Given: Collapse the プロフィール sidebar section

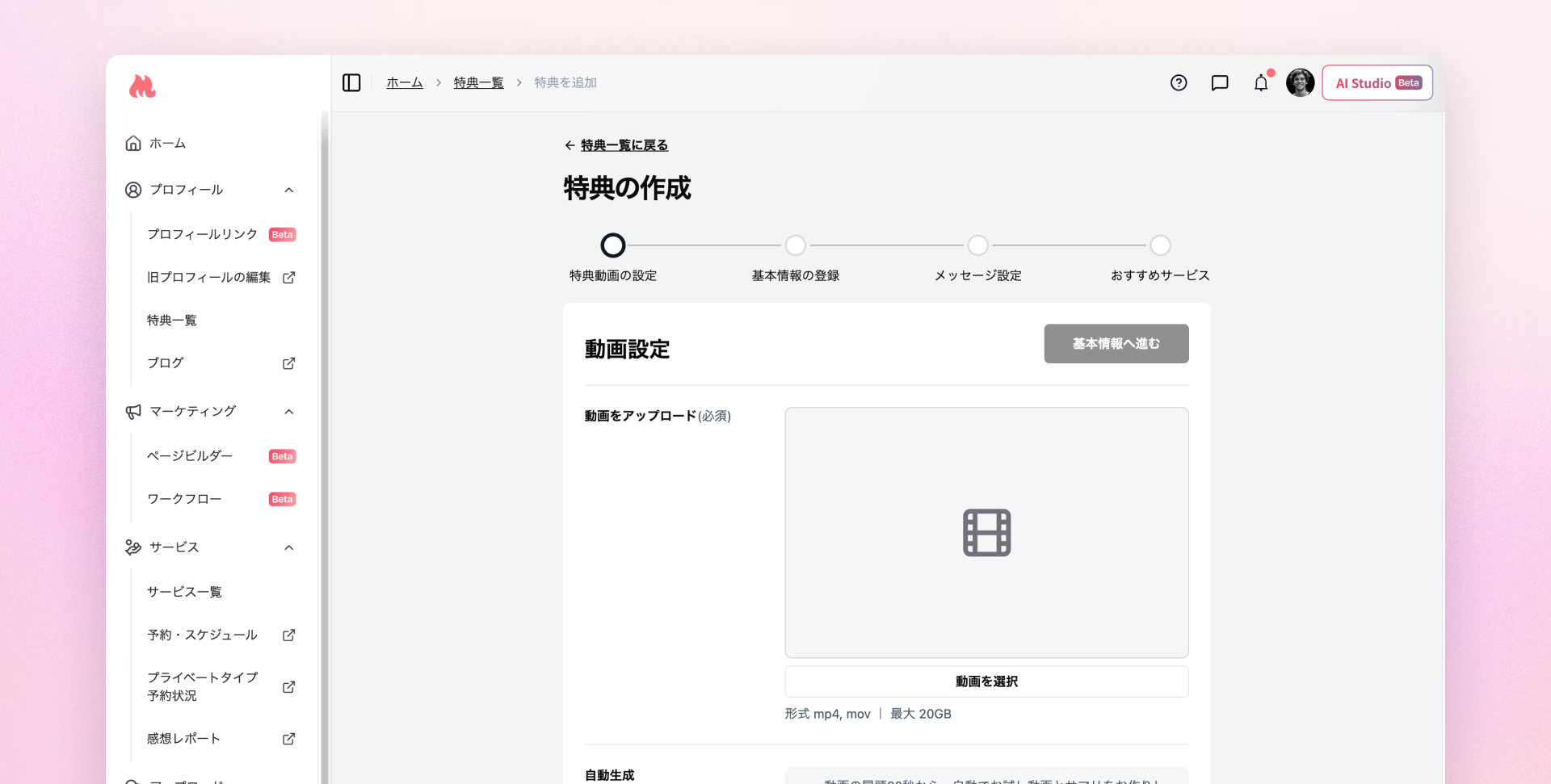Looking at the screenshot, I should [x=288, y=190].
